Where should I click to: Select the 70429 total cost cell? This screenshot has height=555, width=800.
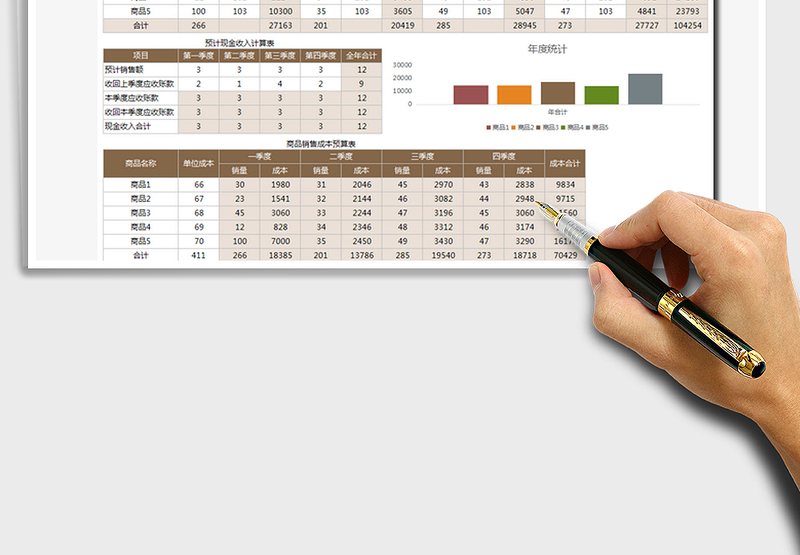pyautogui.click(x=565, y=256)
